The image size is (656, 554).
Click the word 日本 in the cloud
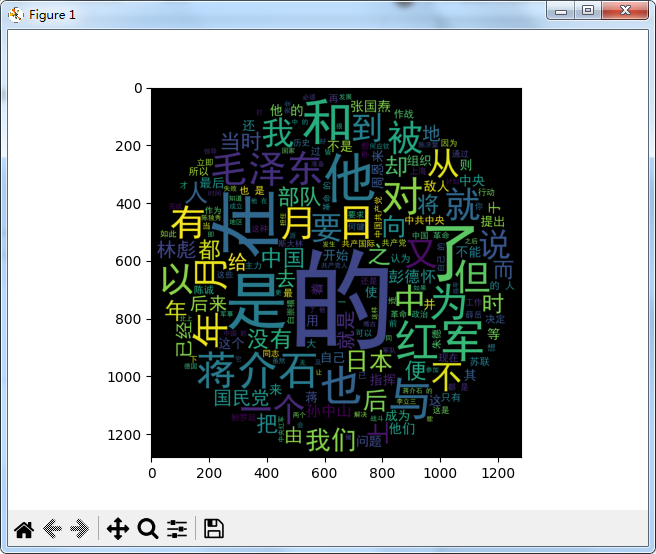(x=368, y=358)
